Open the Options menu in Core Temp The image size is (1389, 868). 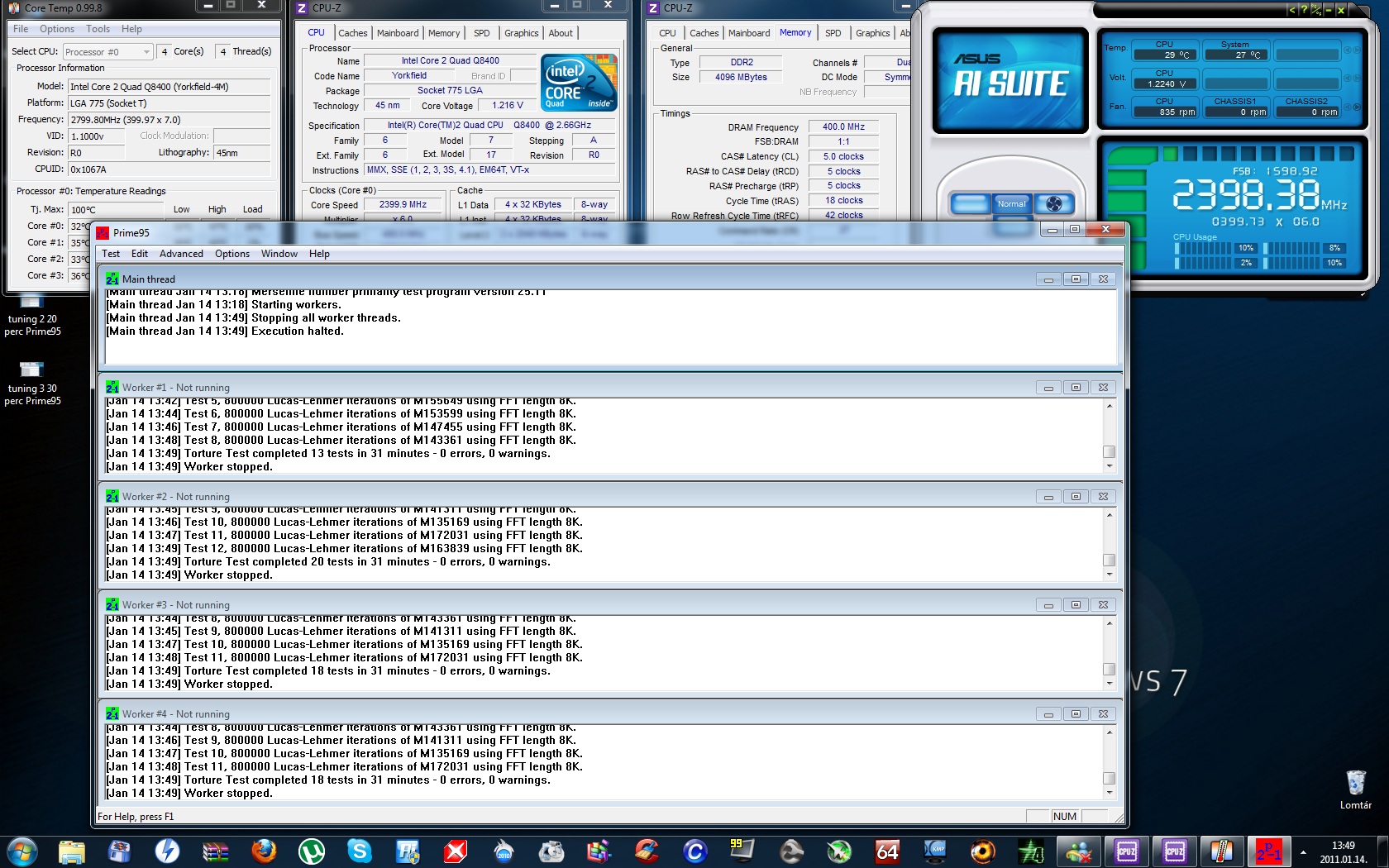point(57,29)
